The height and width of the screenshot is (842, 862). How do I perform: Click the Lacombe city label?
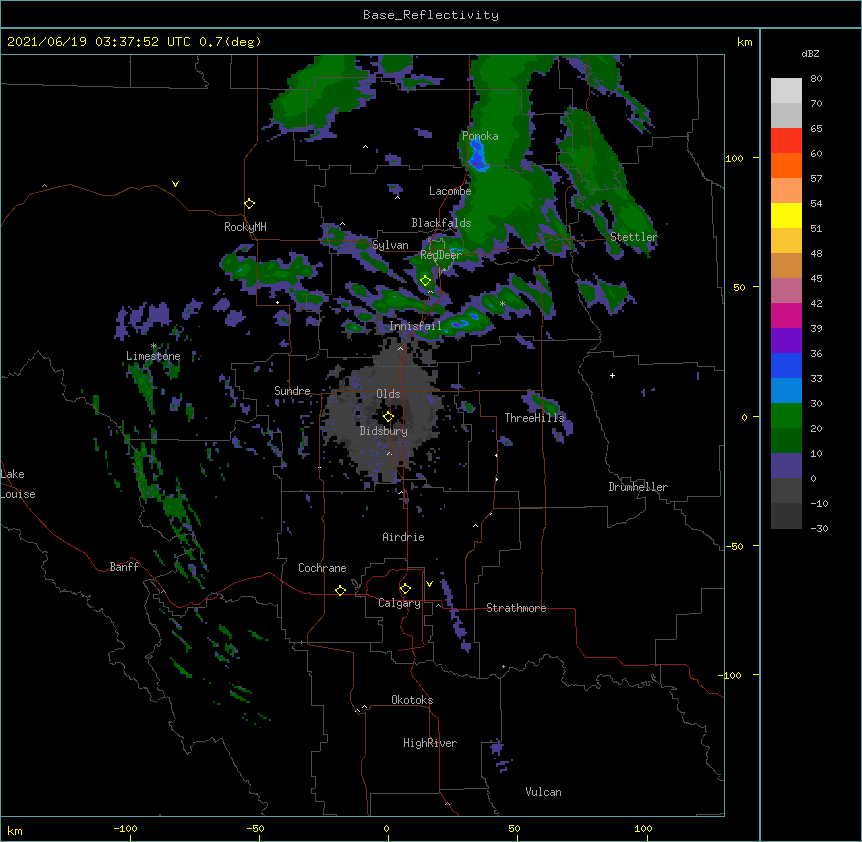(x=450, y=191)
